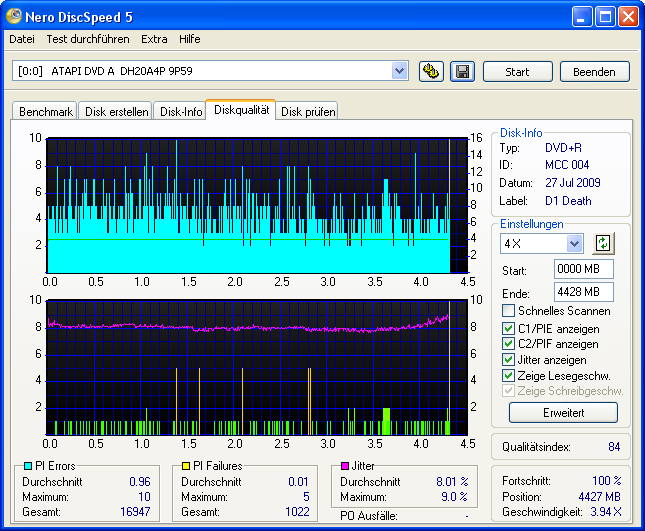Maximize the Nero DiscSpeed window

605,17
